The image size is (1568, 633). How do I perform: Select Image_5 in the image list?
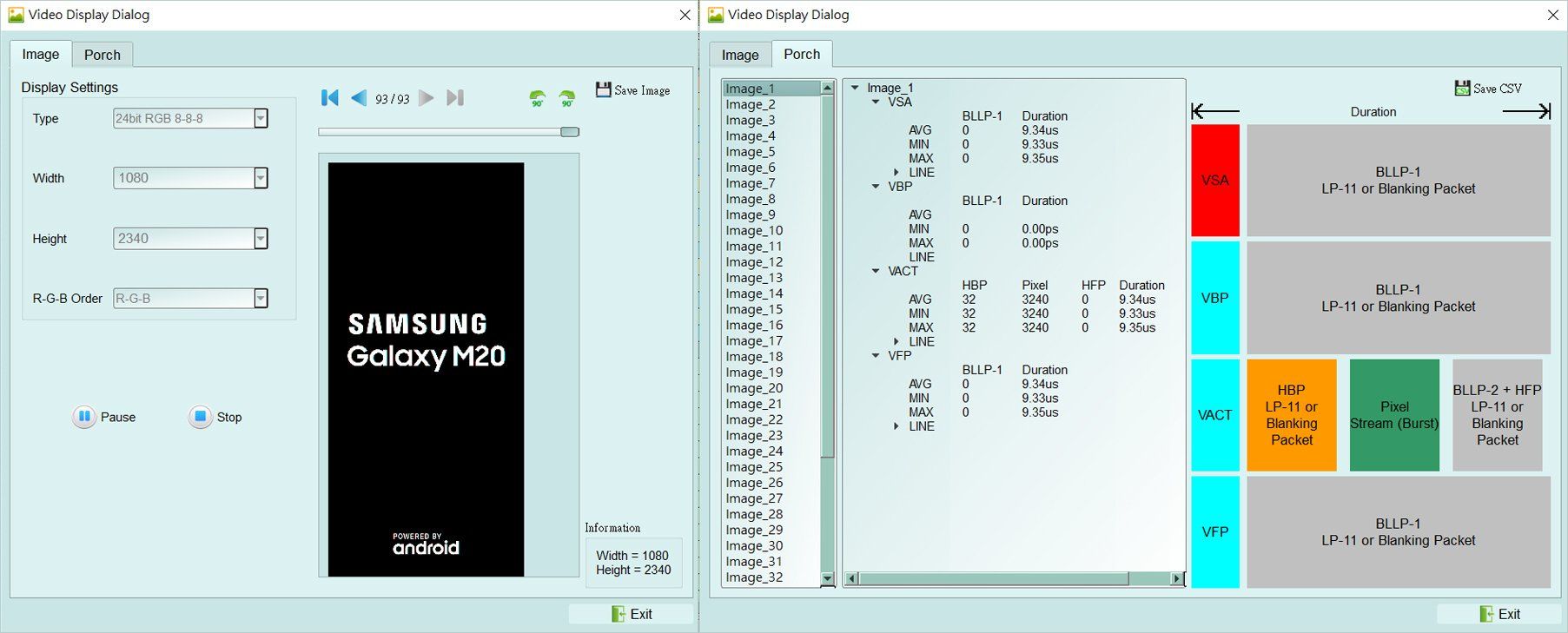(771, 152)
